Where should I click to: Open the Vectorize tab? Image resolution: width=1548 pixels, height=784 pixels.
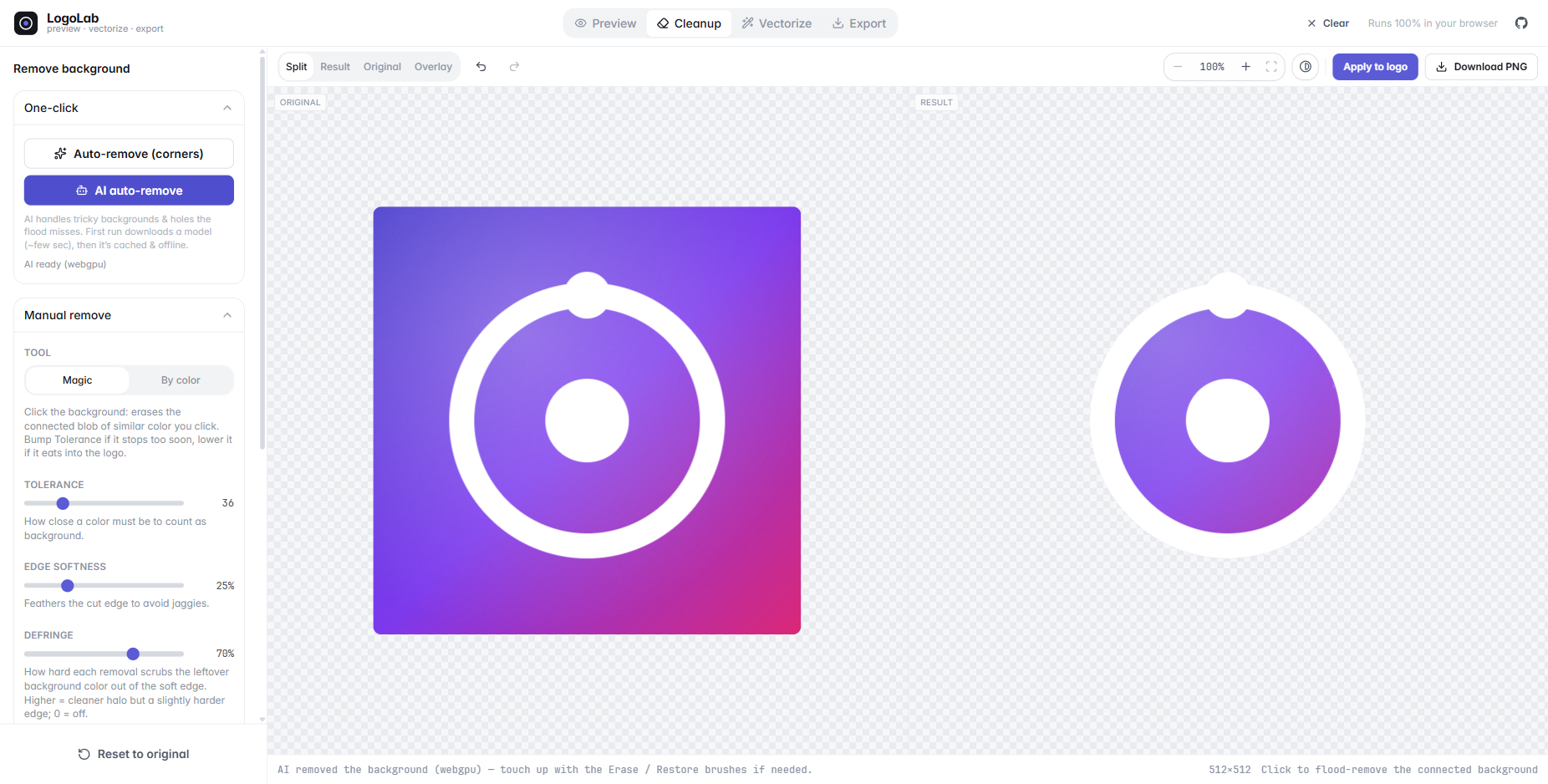[777, 23]
